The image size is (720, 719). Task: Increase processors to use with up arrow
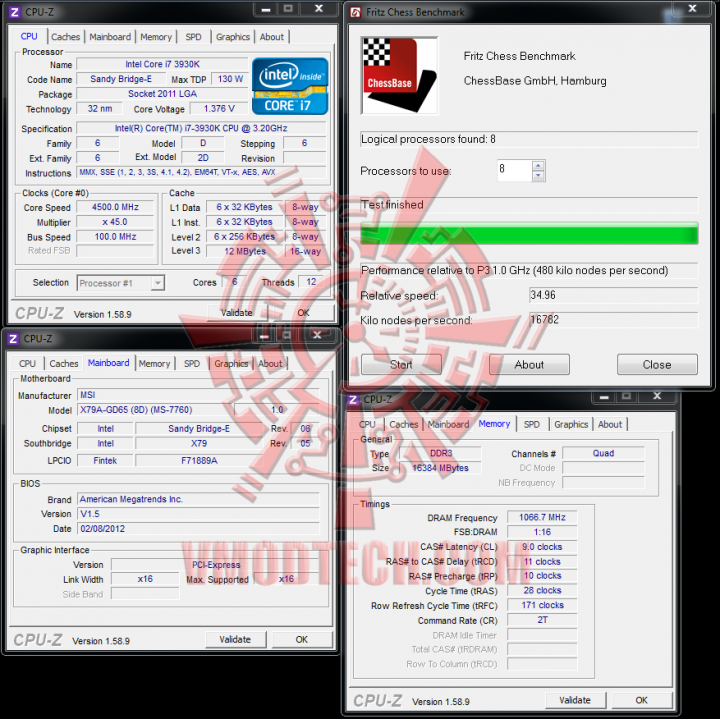[538, 165]
